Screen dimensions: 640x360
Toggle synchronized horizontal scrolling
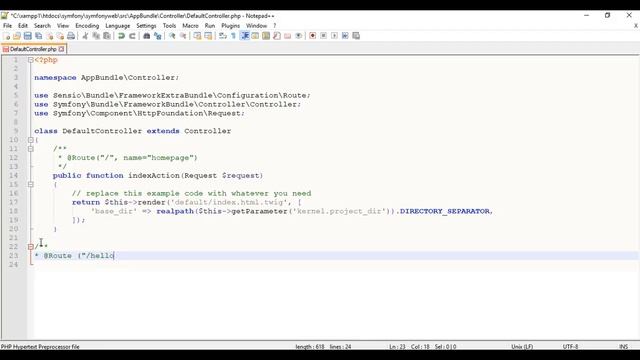208,36
